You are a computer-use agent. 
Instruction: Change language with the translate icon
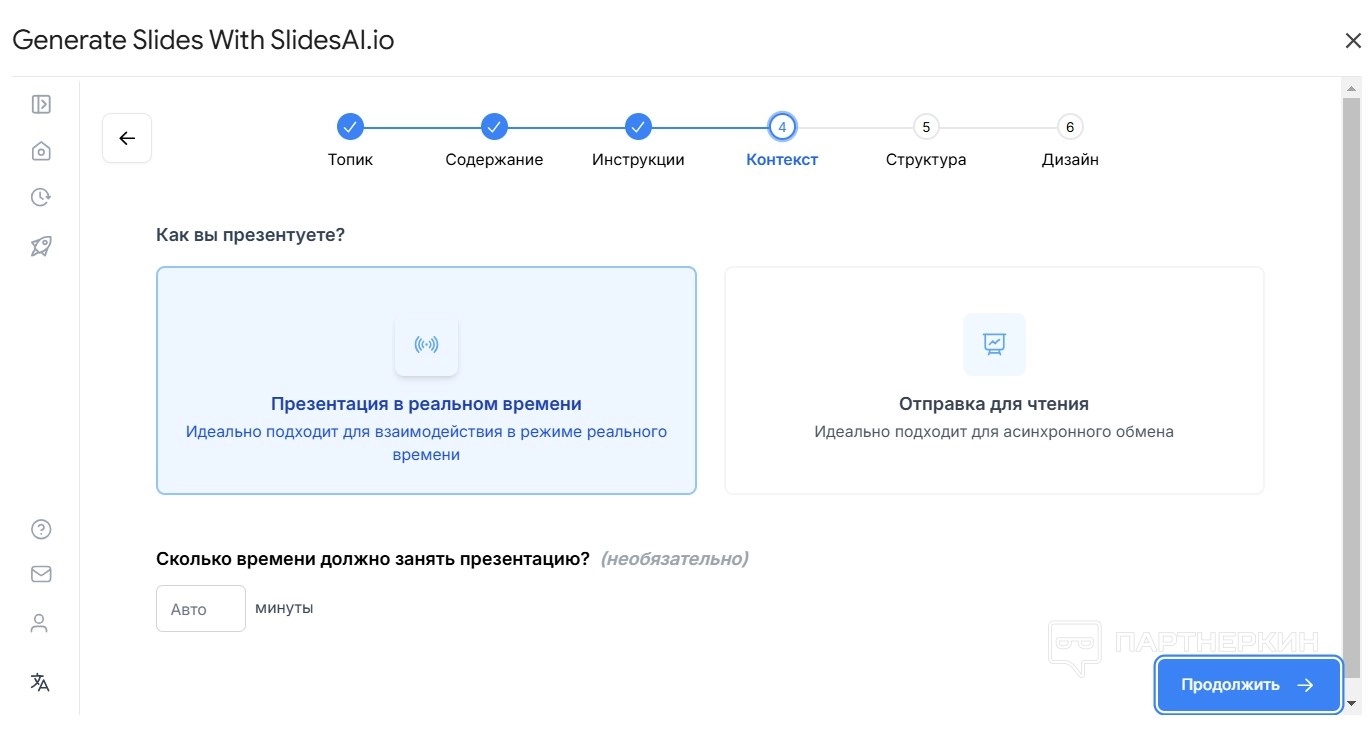40,682
